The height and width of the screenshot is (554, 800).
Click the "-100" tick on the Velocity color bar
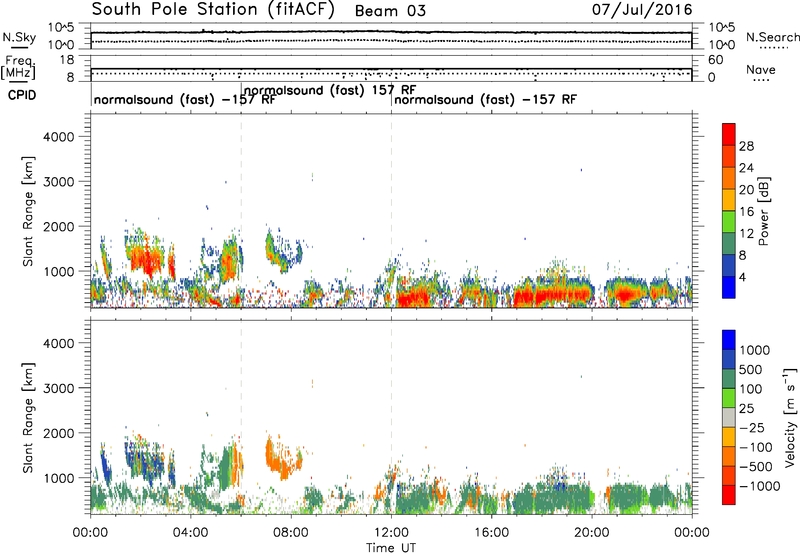coord(756,447)
